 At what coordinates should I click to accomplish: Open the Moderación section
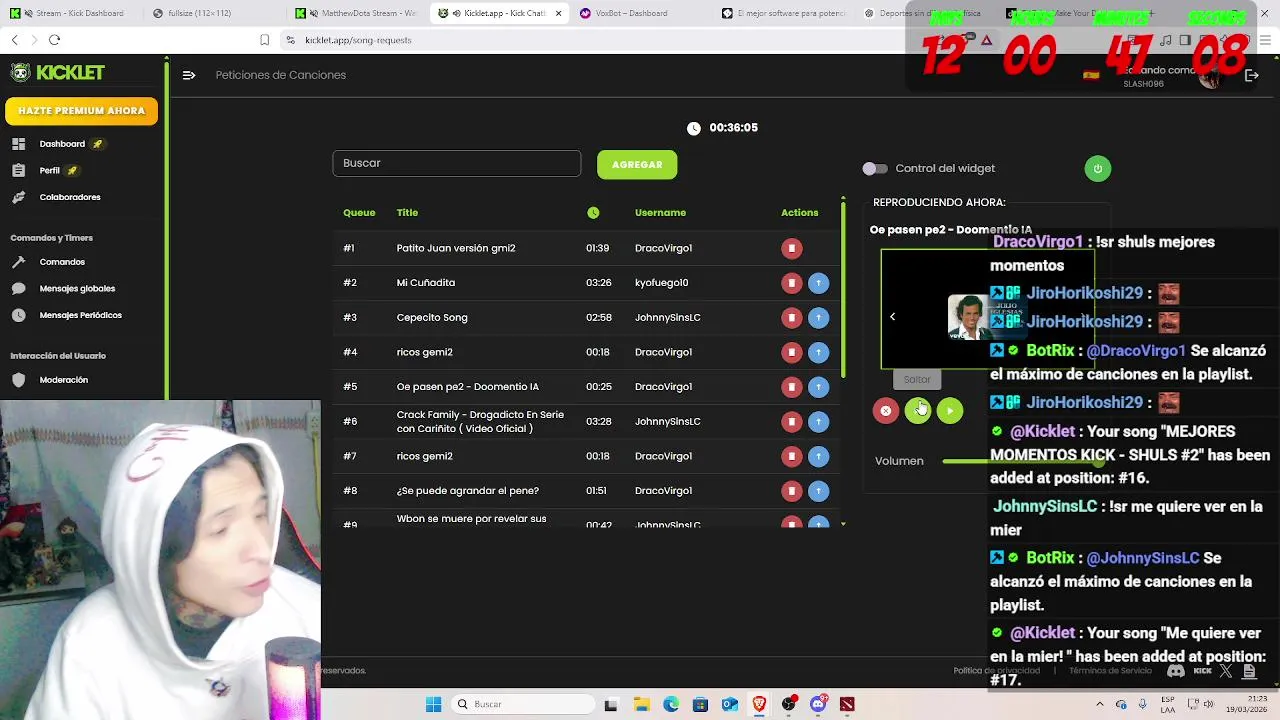pyautogui.click(x=63, y=380)
